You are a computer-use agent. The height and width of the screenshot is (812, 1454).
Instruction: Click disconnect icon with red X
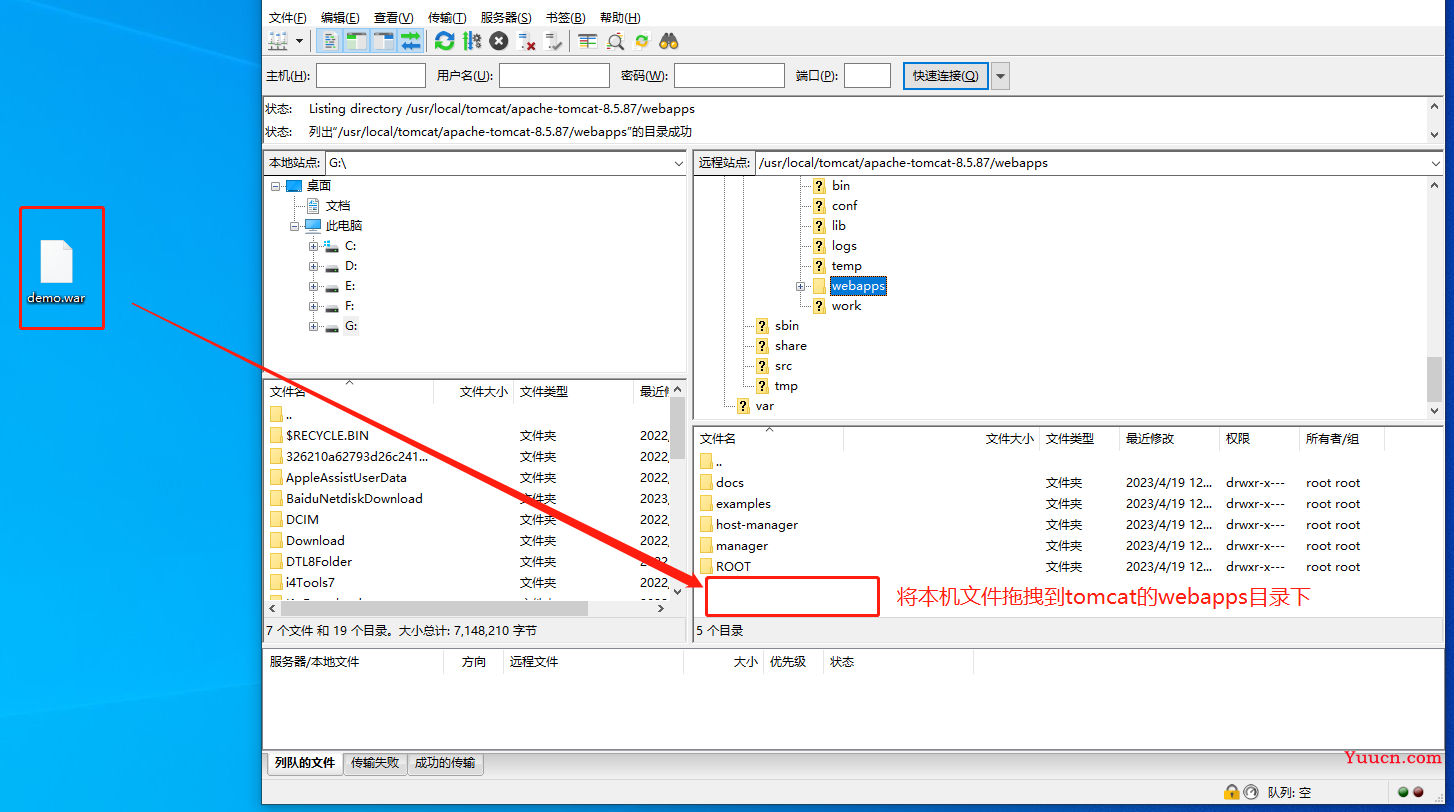point(527,41)
